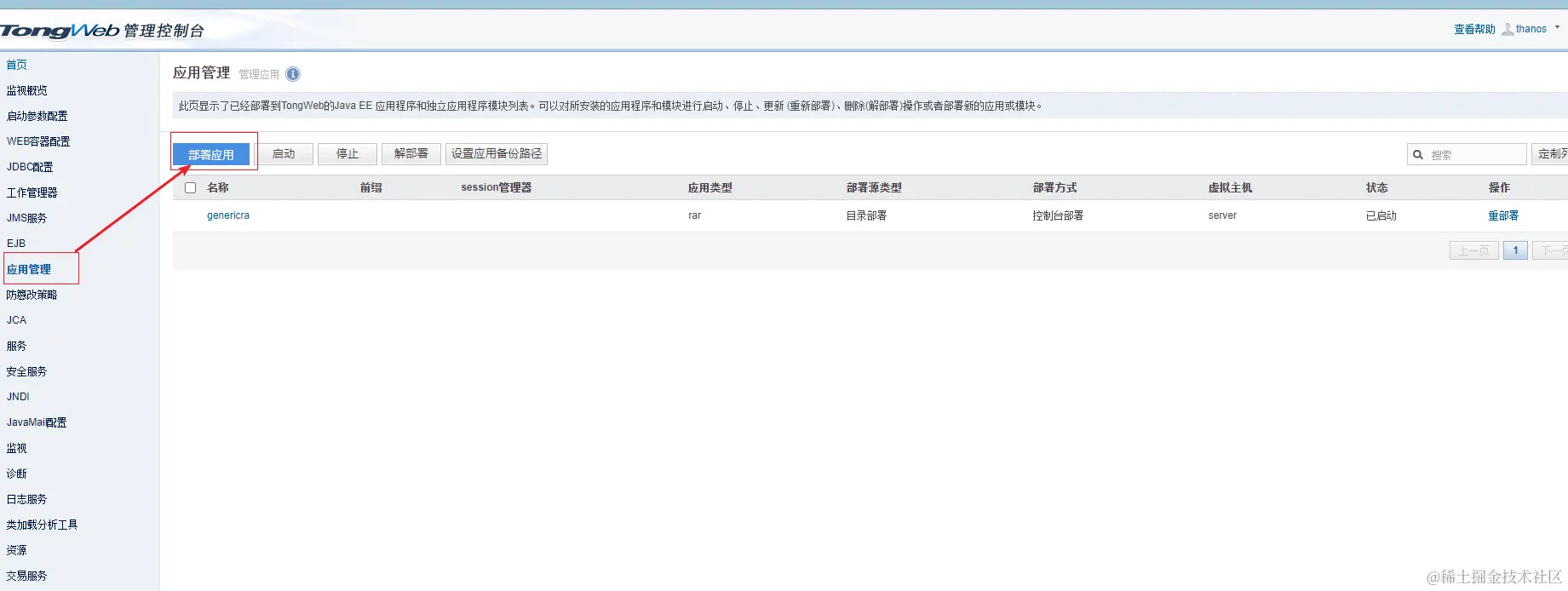
Task: Go to page 1 in the pagination
Action: [x=1515, y=250]
